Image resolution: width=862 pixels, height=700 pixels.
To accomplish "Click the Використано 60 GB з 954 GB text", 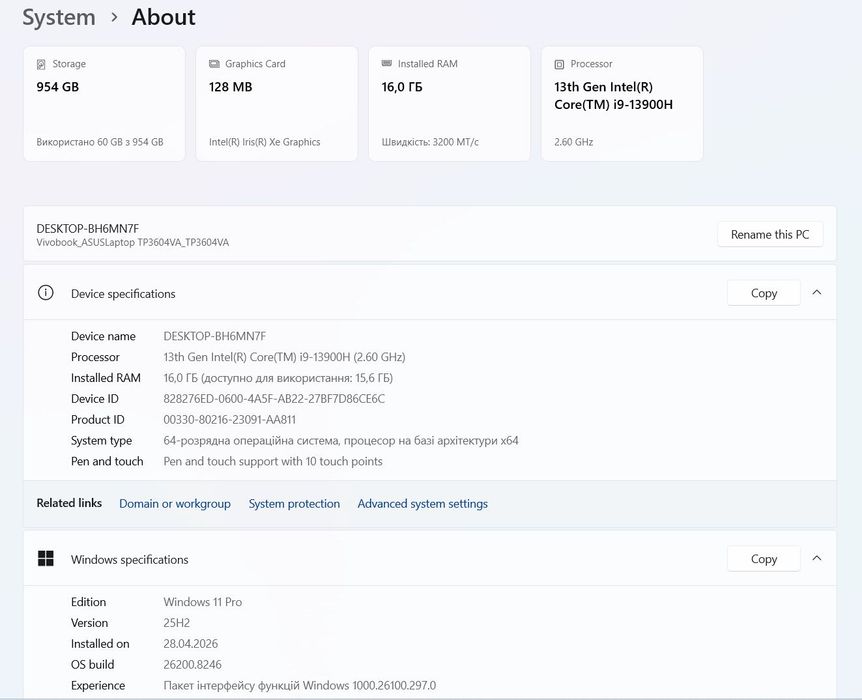I will point(100,142).
